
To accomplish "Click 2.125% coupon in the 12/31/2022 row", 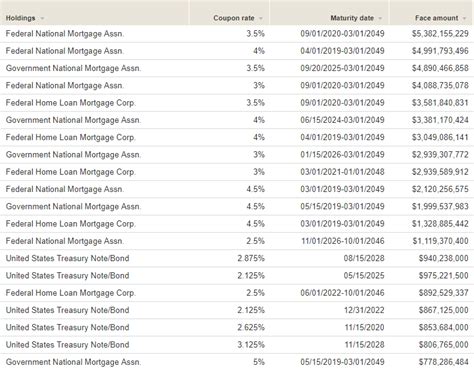I will pos(251,310).
